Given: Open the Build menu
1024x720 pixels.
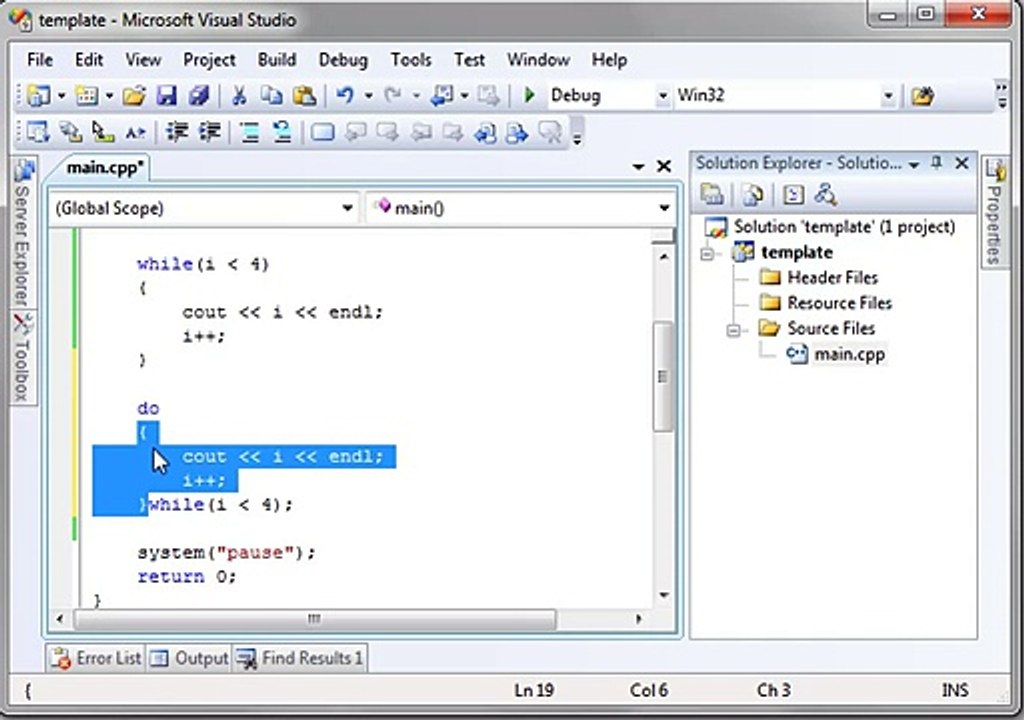Looking at the screenshot, I should (277, 59).
